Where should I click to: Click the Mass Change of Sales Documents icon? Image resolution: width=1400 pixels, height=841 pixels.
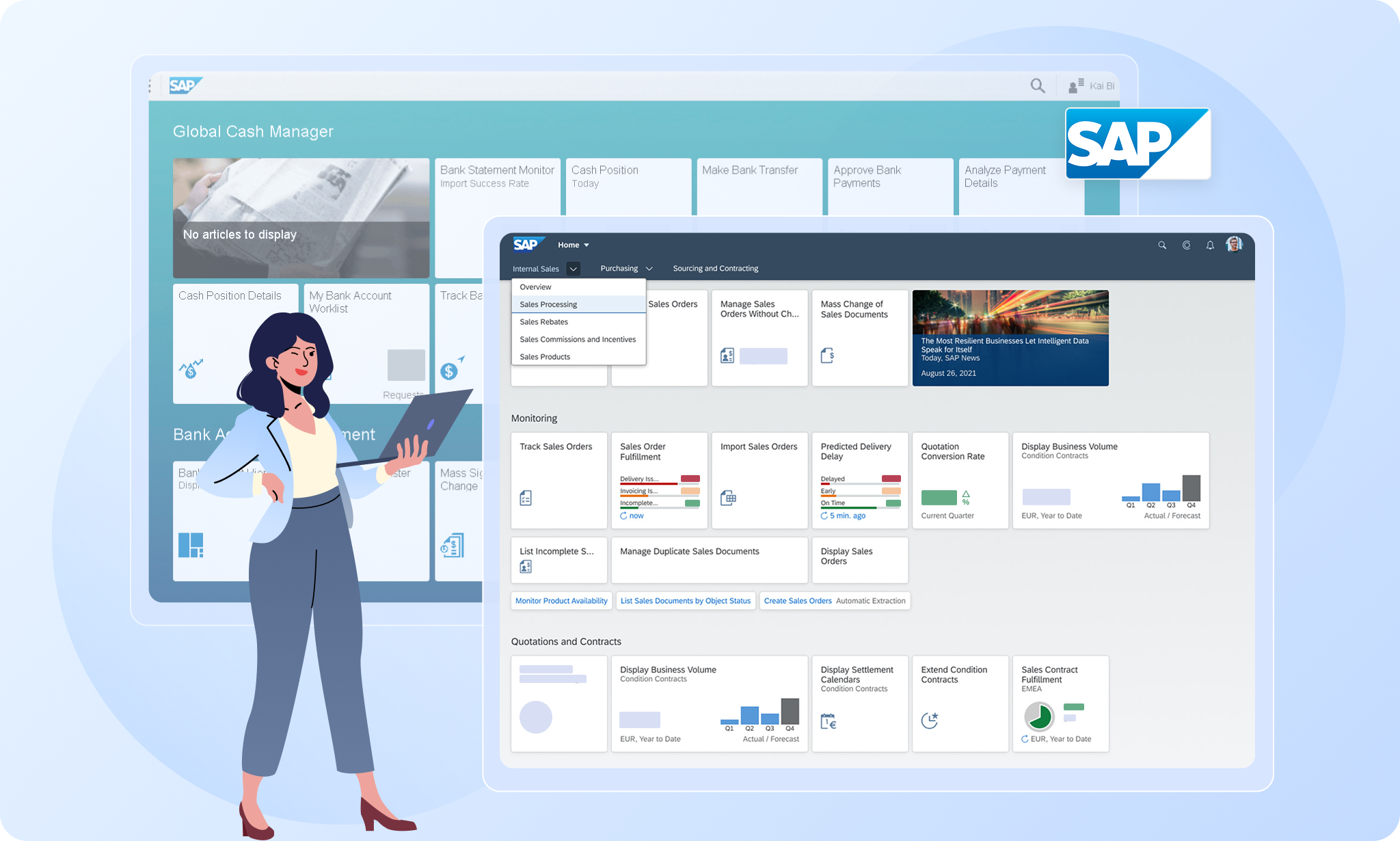coord(827,356)
